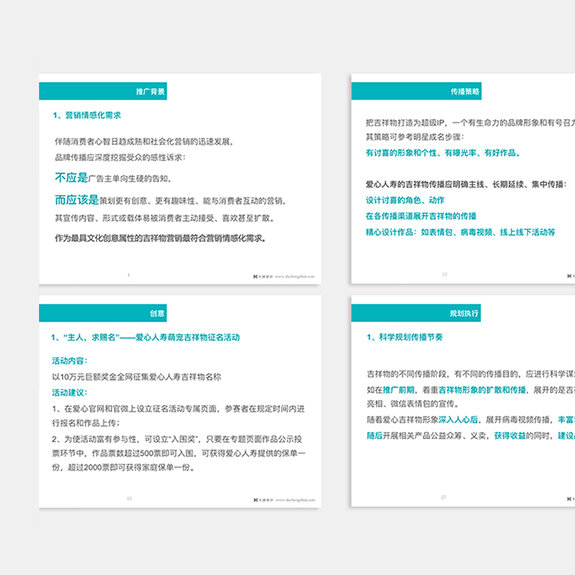Click the line 份,超过2000票即可获得家庭保单一份

point(124,468)
